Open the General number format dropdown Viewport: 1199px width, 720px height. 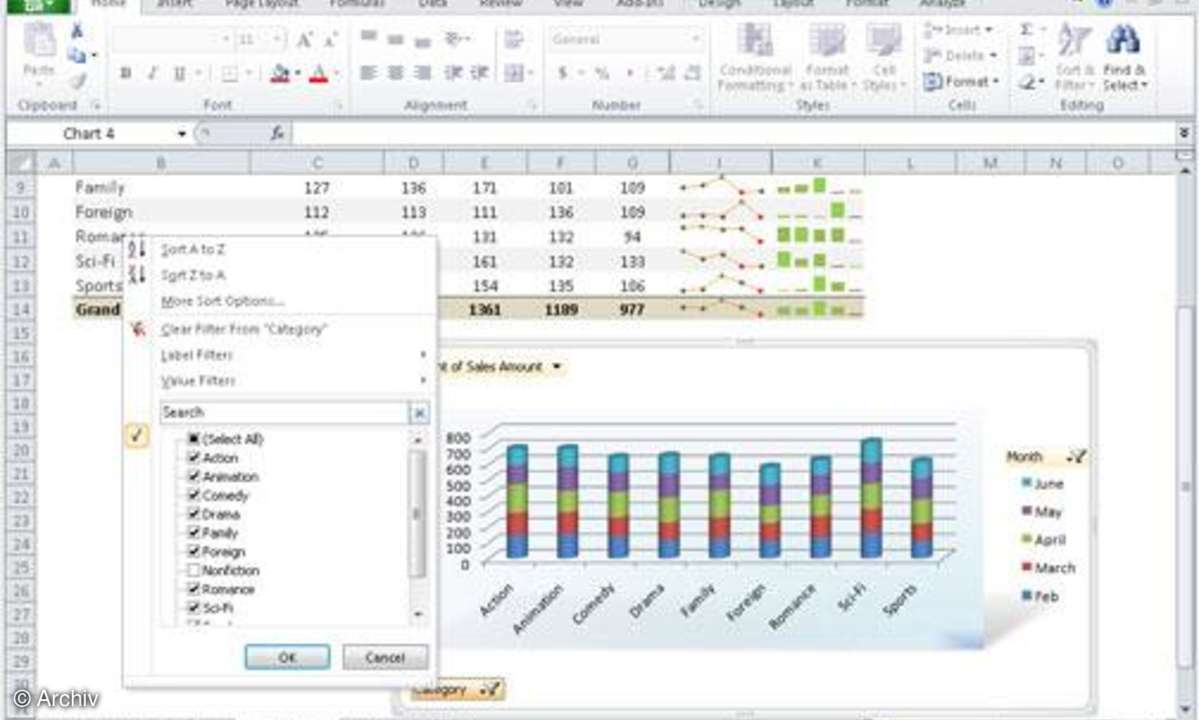695,39
